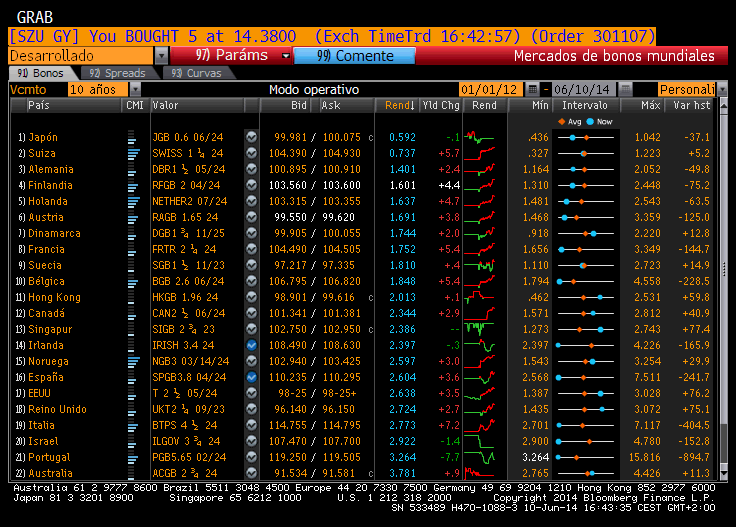Viewport: 736px width, 527px height.
Task: Open the start date calendar picker
Action: tap(532, 89)
